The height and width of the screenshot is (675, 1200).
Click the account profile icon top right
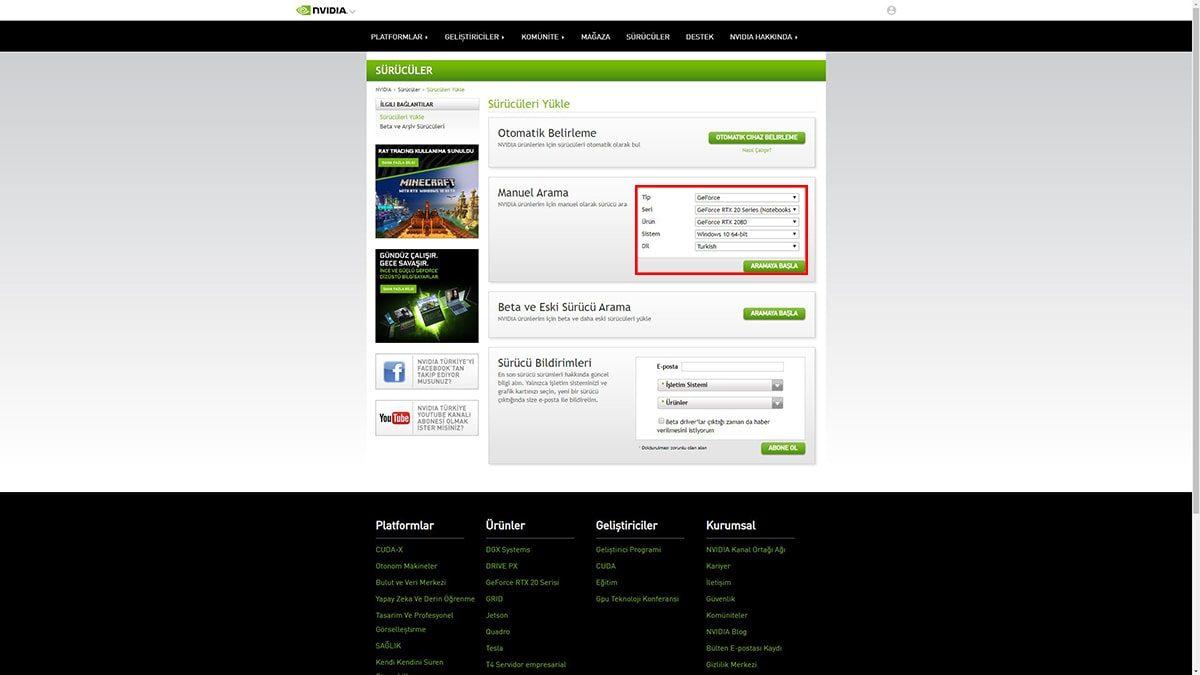890,9
